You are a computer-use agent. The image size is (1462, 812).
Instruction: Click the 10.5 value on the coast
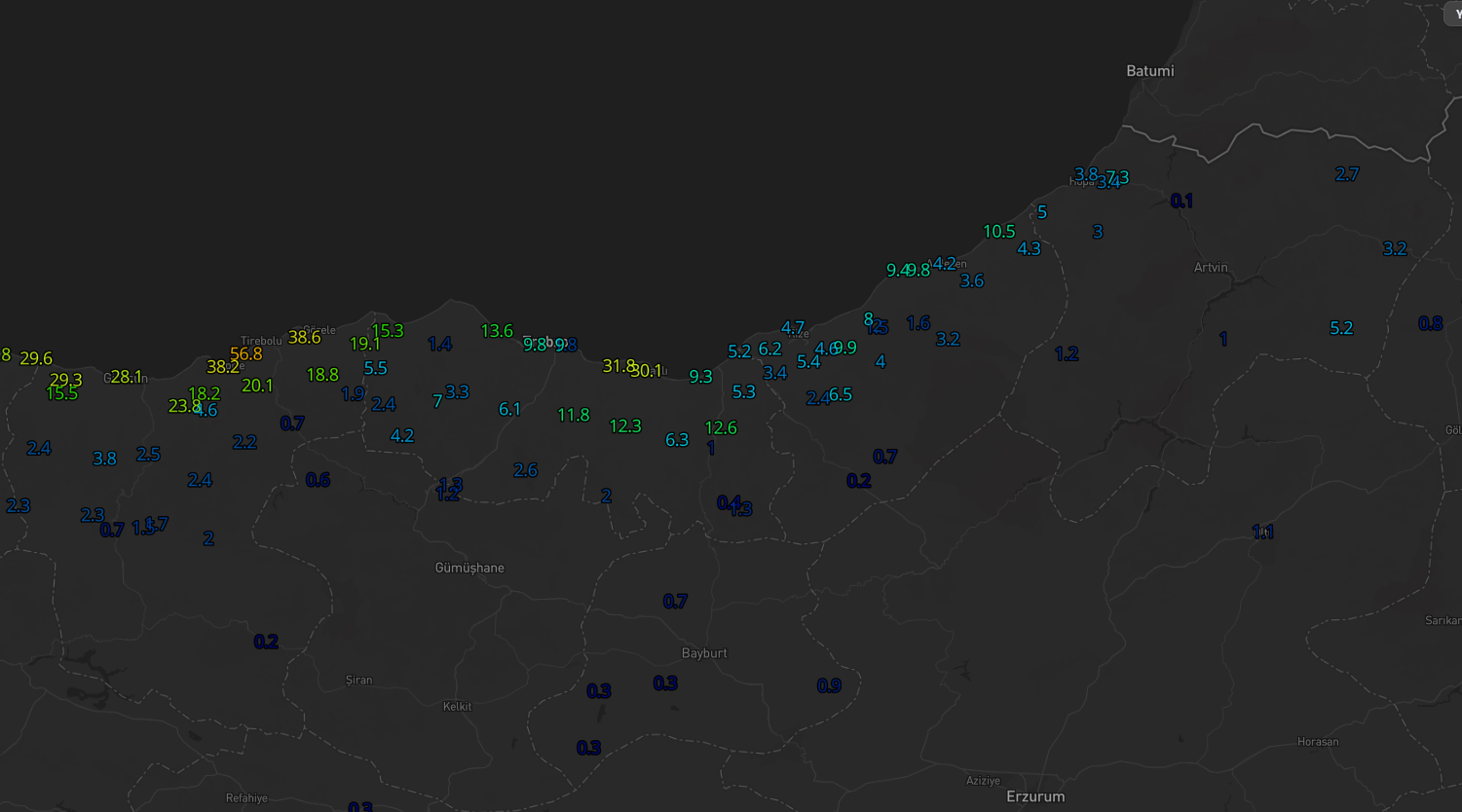(x=999, y=232)
